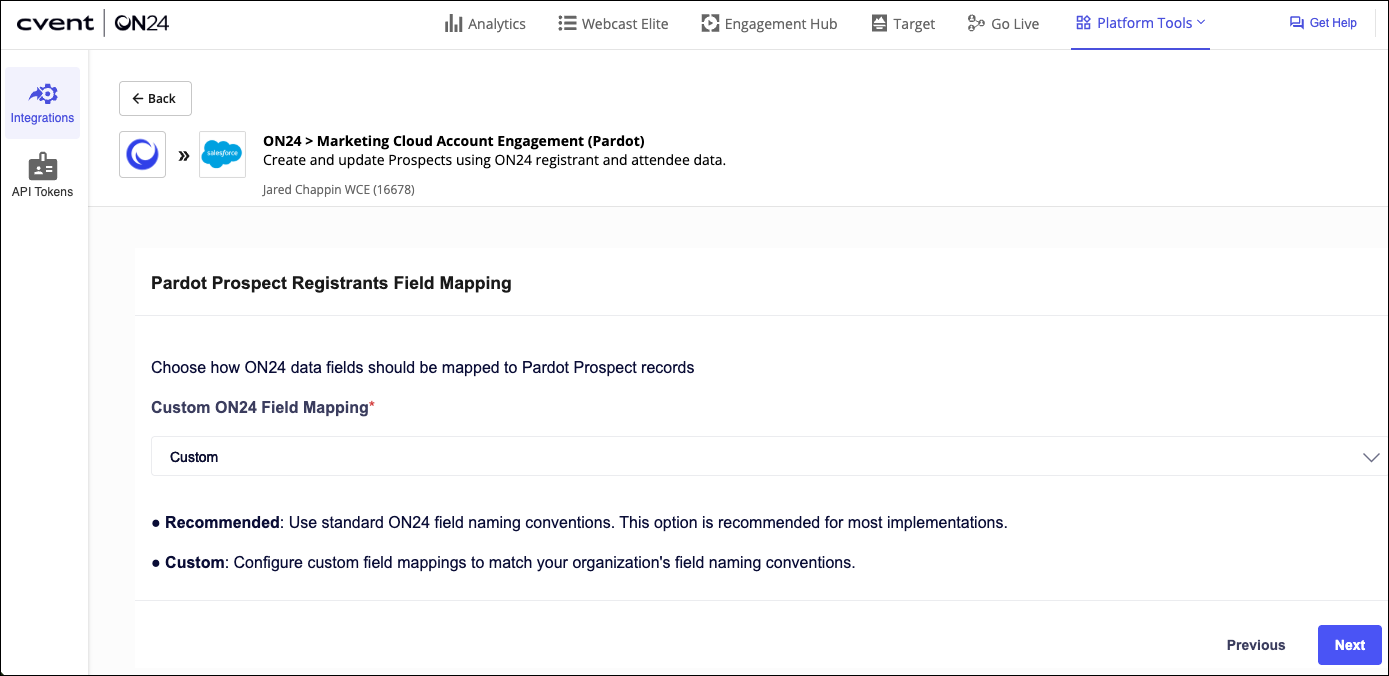Screen dimensions: 1389x676
Task: Click the 'Custom' option description bullet text
Action: pos(503,562)
